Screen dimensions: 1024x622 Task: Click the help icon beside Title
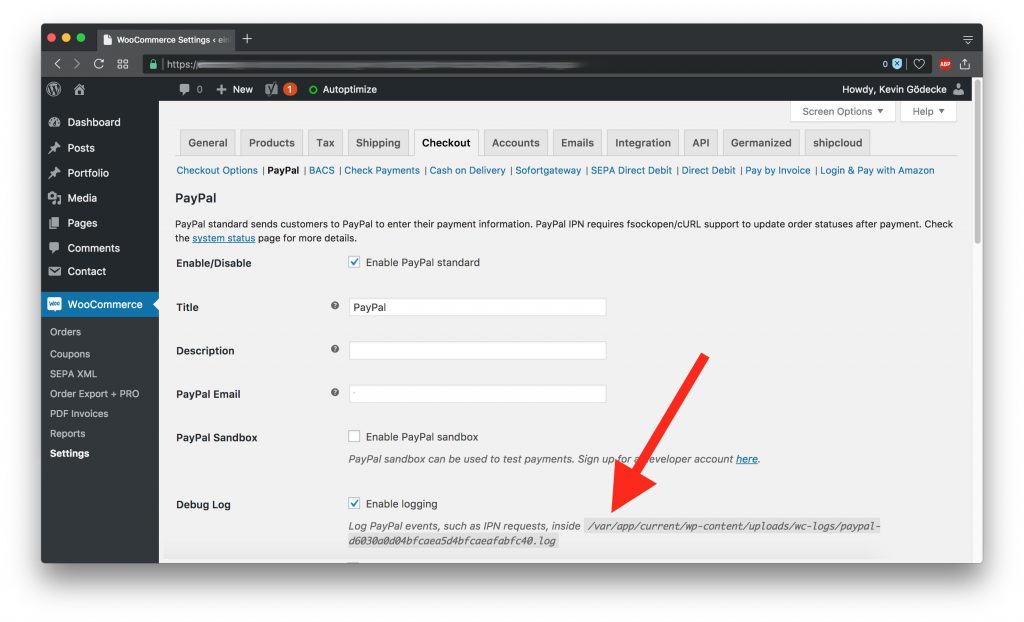tap(335, 306)
